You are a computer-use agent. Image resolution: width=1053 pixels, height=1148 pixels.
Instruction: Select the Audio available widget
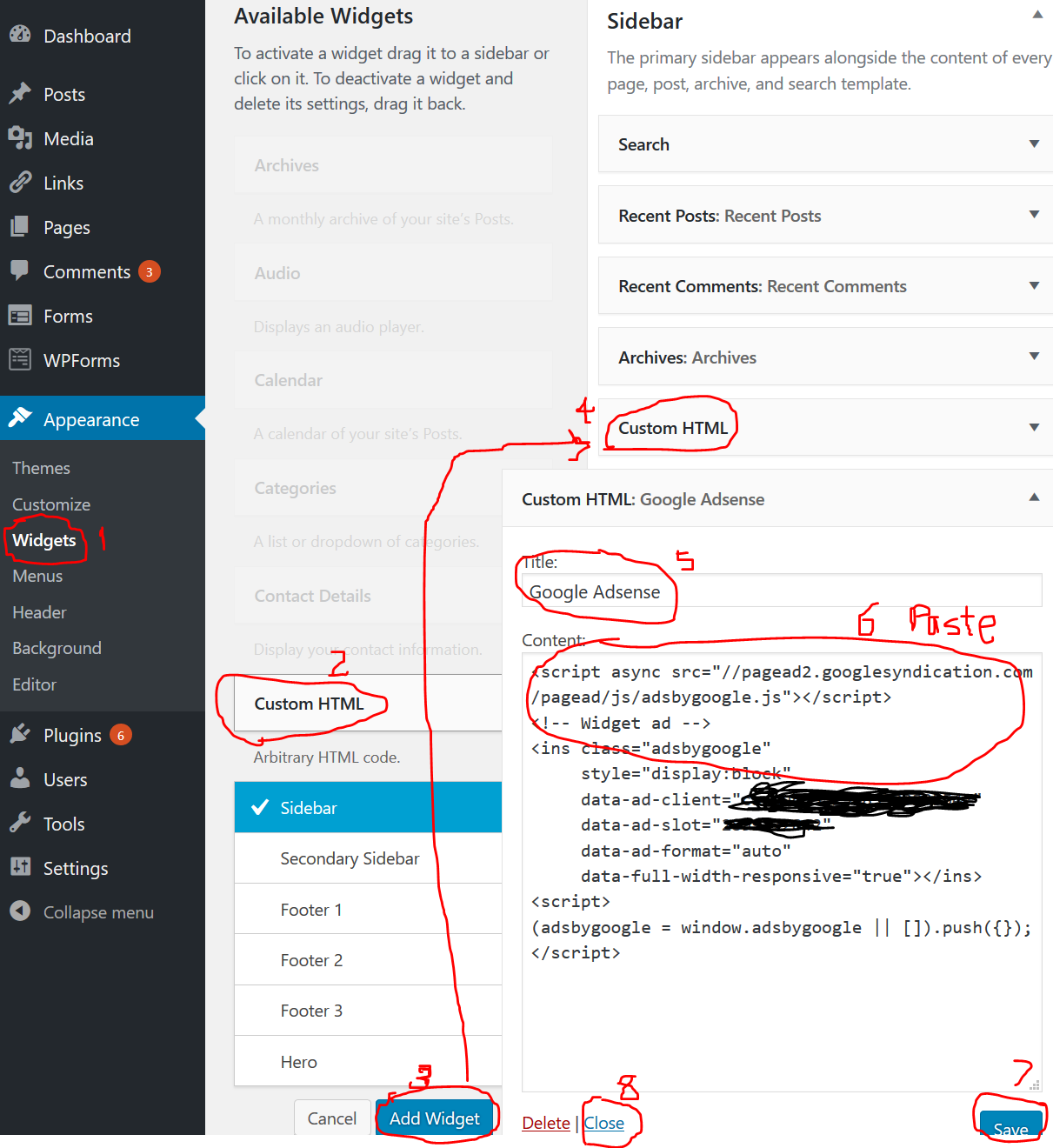point(393,273)
